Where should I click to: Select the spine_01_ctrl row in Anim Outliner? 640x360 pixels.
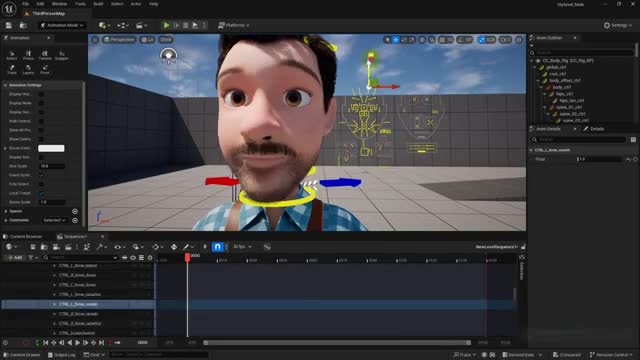click(x=569, y=107)
